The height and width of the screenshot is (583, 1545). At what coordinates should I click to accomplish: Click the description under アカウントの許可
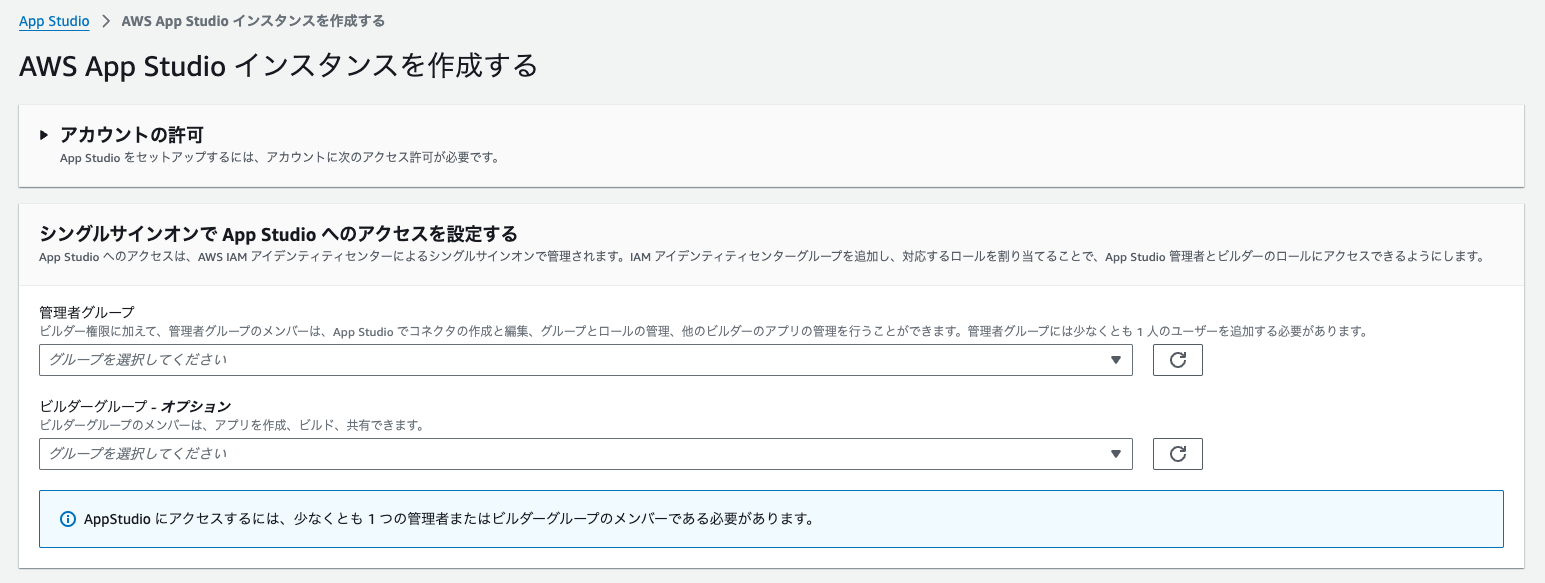[279, 157]
